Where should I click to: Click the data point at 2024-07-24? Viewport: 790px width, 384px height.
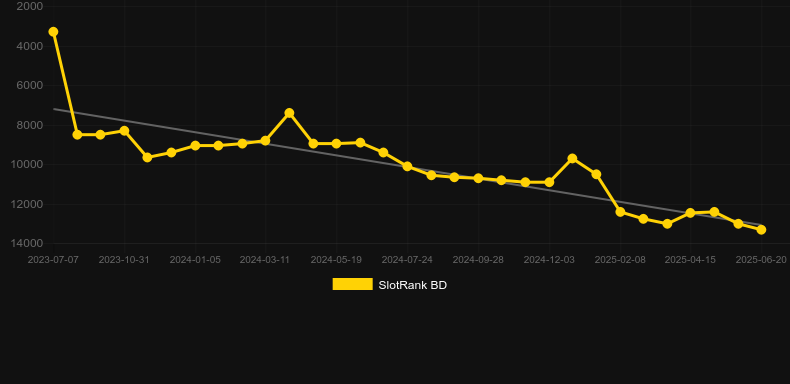[x=407, y=166]
